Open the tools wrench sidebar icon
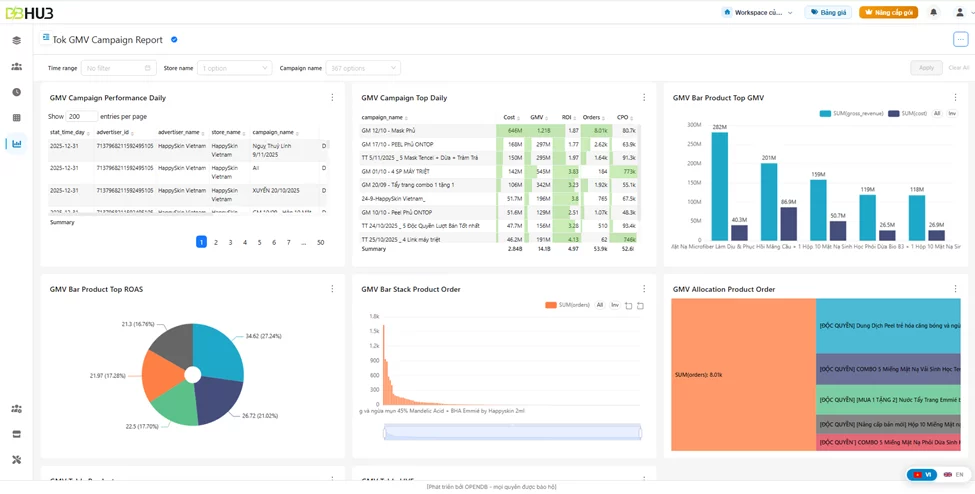The height and width of the screenshot is (494, 975). click(x=17, y=460)
